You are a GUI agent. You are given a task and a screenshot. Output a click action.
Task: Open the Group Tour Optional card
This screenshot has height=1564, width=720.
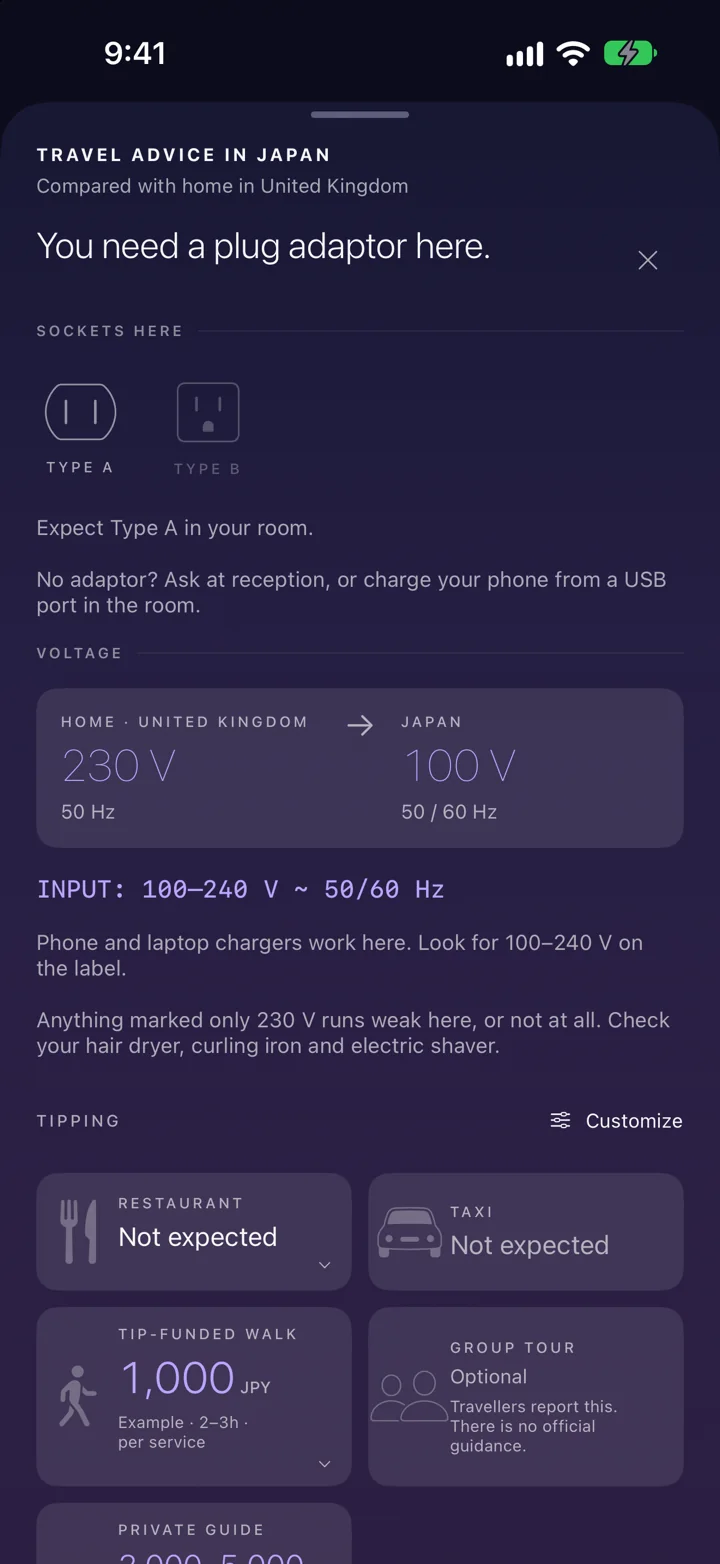pos(526,1396)
